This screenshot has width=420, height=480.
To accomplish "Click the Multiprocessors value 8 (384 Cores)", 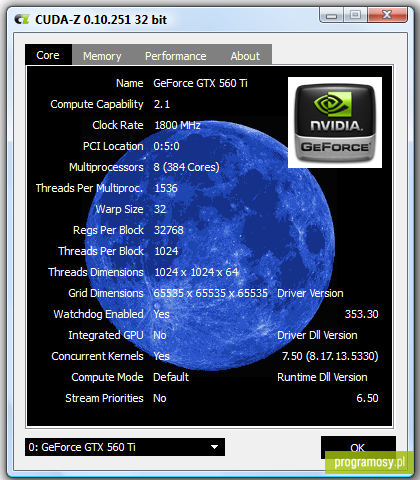I will [x=186, y=167].
